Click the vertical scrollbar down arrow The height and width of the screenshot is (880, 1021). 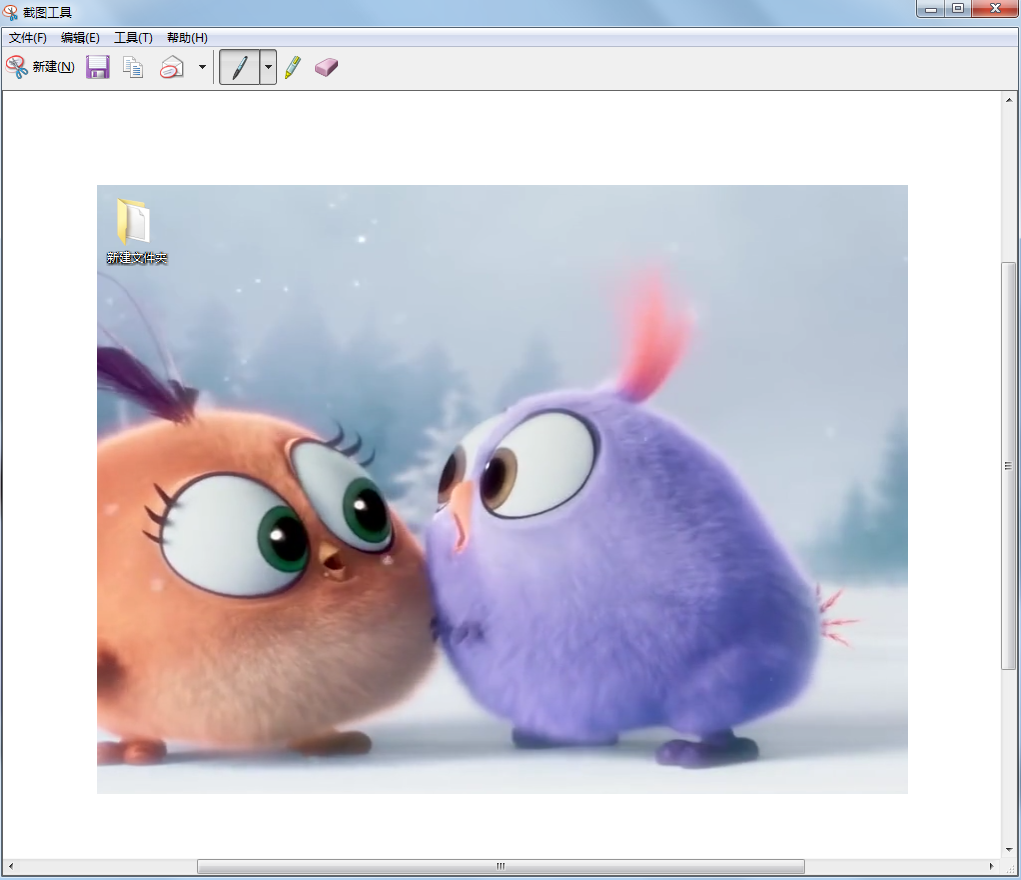(x=1008, y=850)
